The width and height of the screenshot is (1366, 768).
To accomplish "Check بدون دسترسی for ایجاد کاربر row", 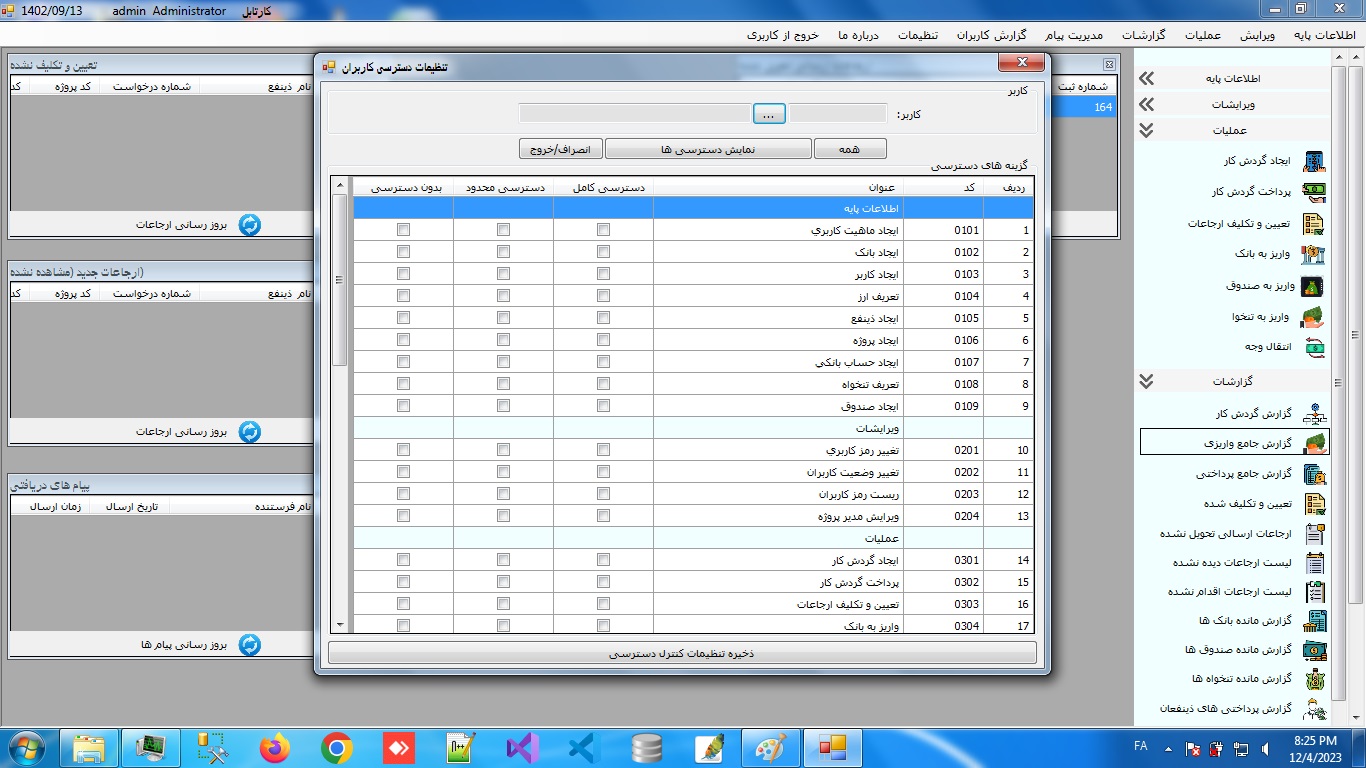I will tap(403, 274).
